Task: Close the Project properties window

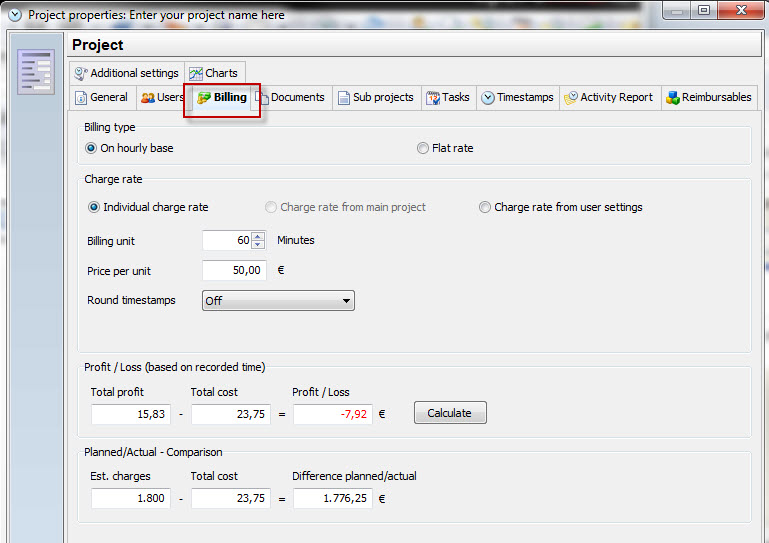Action: click(x=741, y=11)
